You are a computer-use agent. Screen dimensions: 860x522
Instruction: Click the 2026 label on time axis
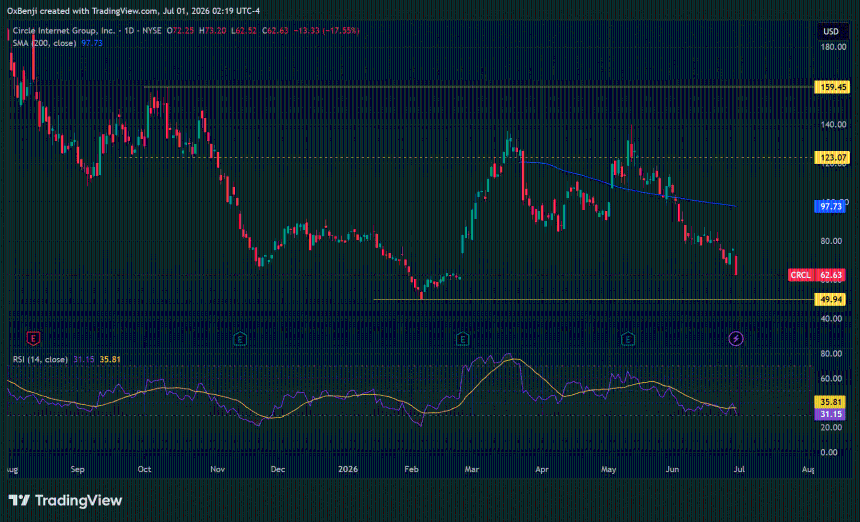(348, 469)
